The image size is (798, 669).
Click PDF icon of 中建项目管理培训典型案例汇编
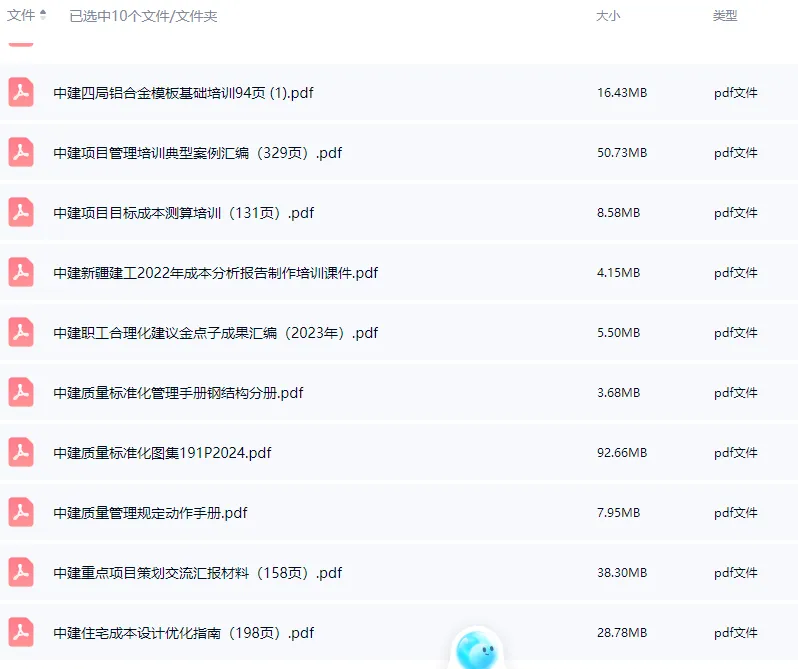coord(21,152)
